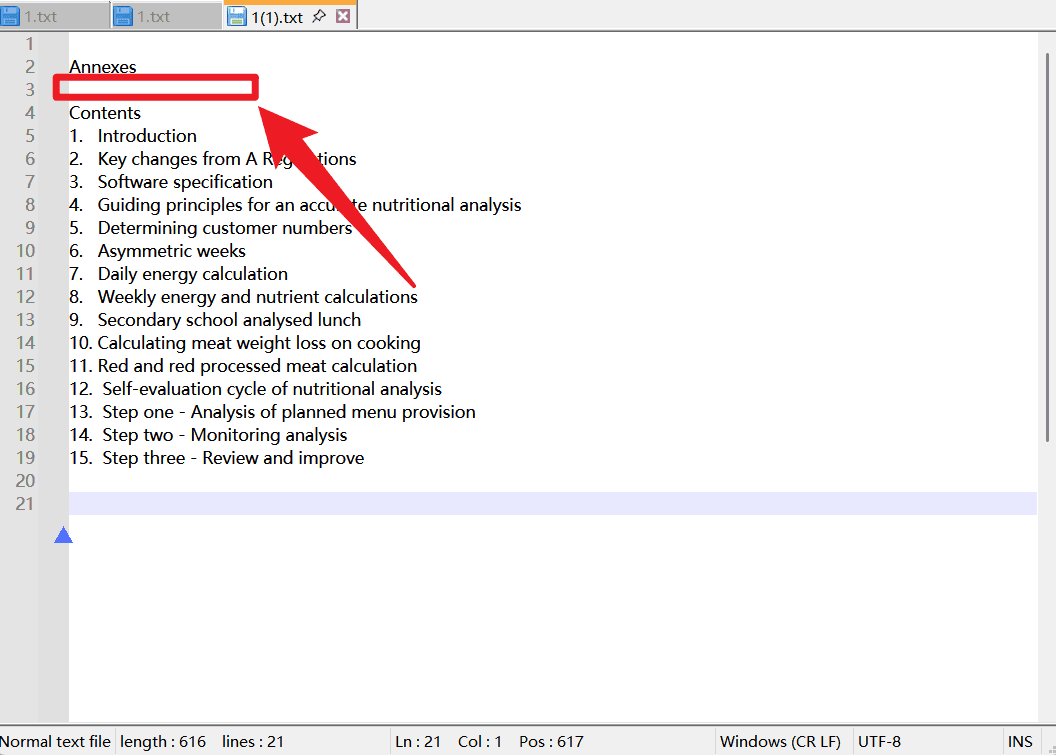
Task: Click the vertical scrollbar thumb
Action: click(1047, 247)
